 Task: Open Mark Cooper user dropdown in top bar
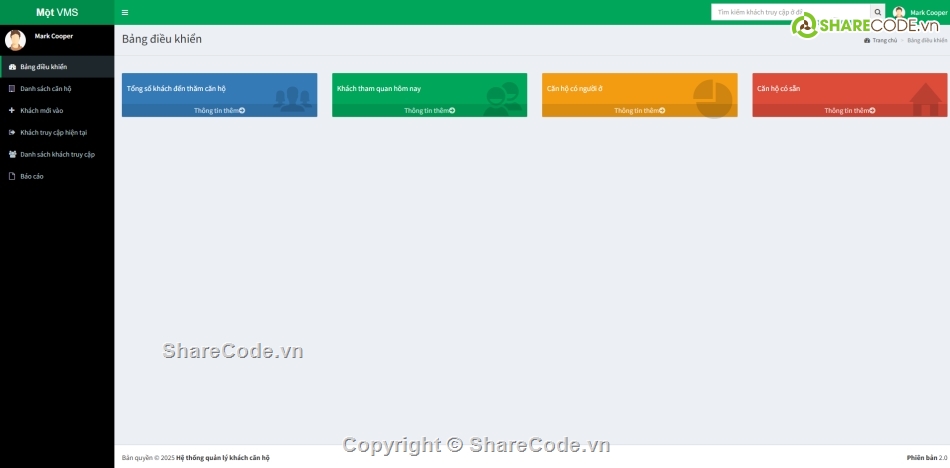tap(920, 12)
